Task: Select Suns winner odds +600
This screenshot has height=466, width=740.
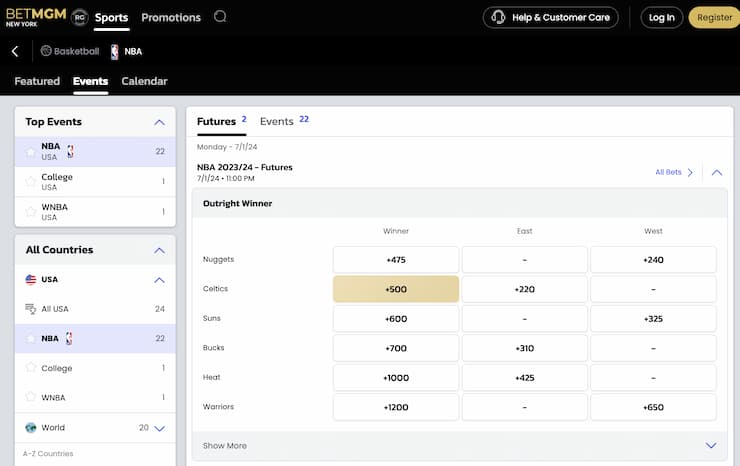Action: (396, 319)
